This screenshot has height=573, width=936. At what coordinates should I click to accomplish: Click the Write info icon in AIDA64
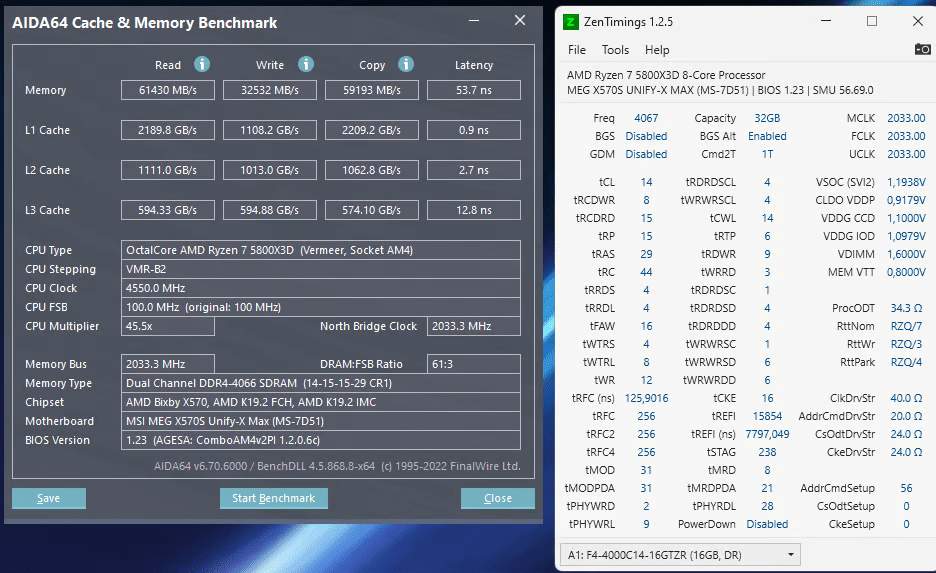pos(306,64)
